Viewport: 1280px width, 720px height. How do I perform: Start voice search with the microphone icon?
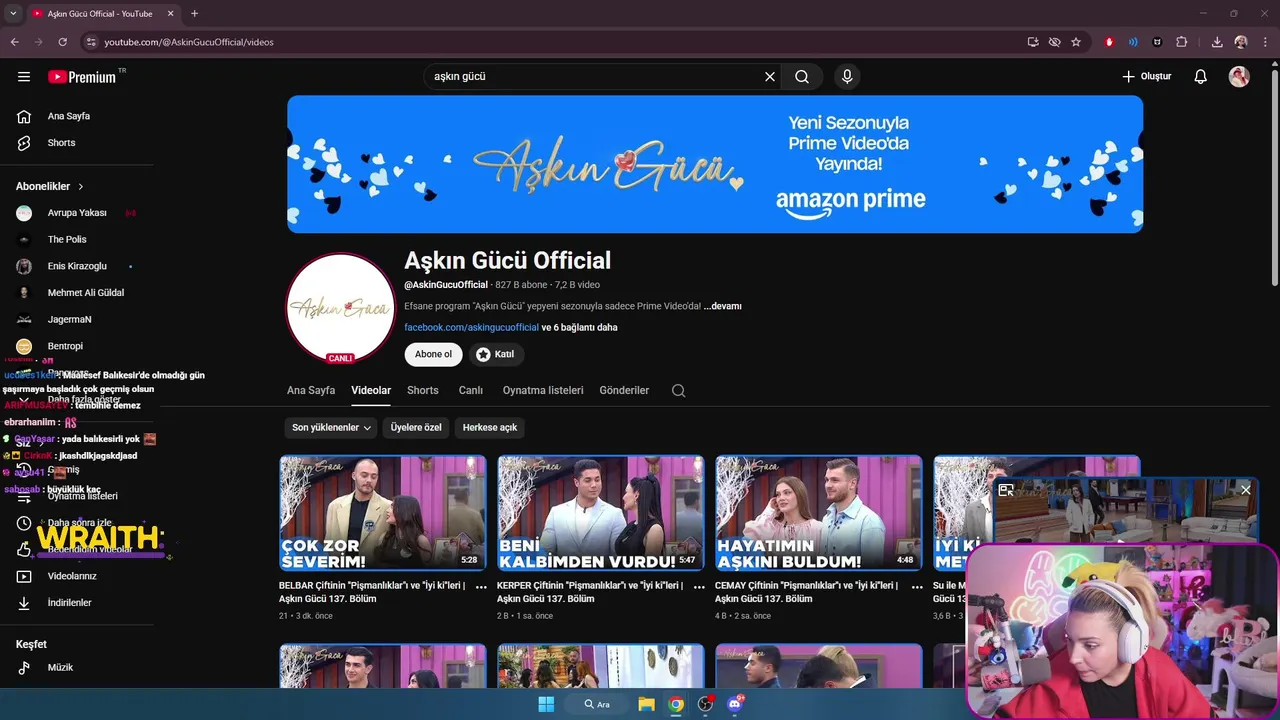(847, 77)
